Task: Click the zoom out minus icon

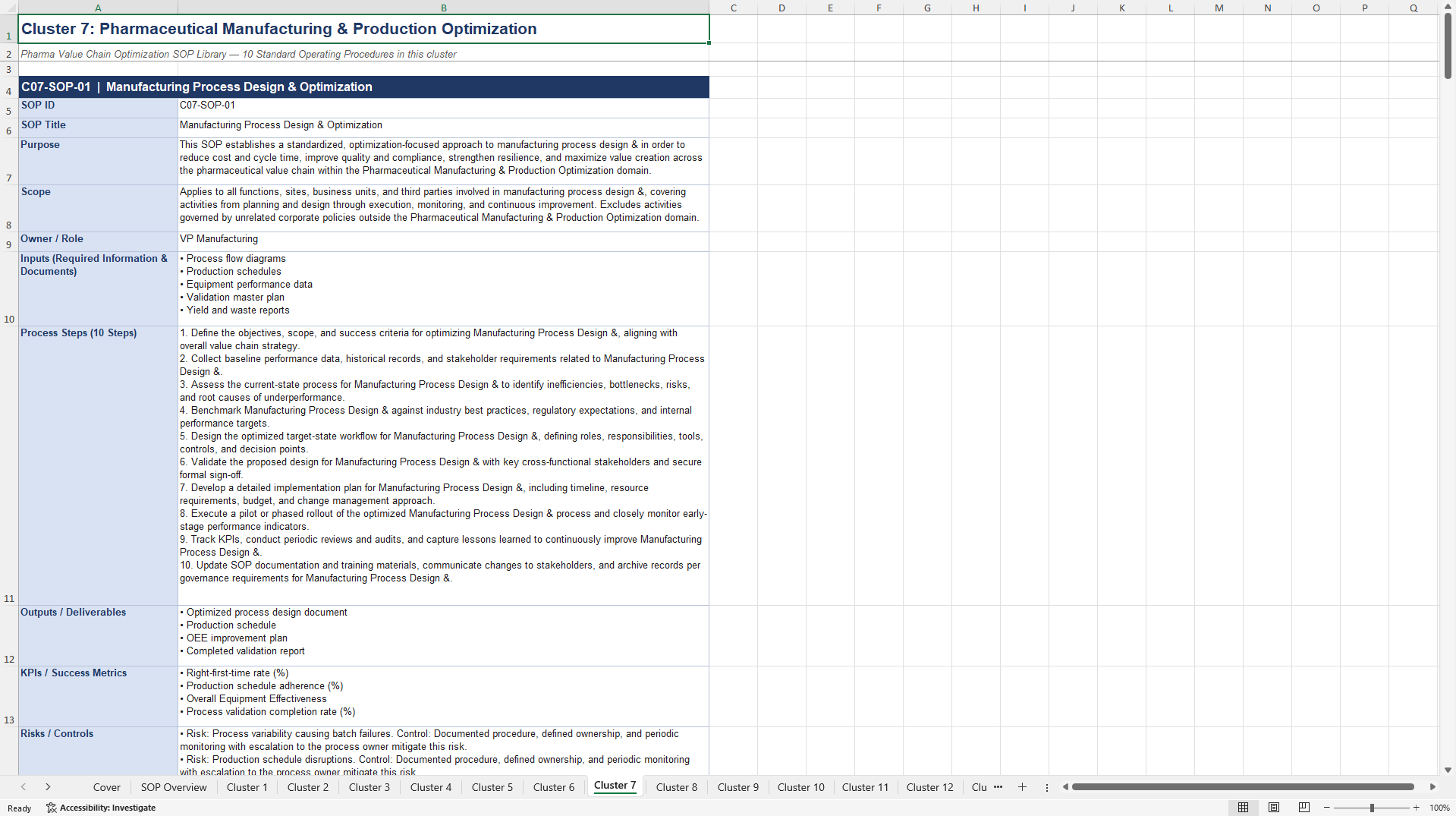Action: pos(1327,808)
